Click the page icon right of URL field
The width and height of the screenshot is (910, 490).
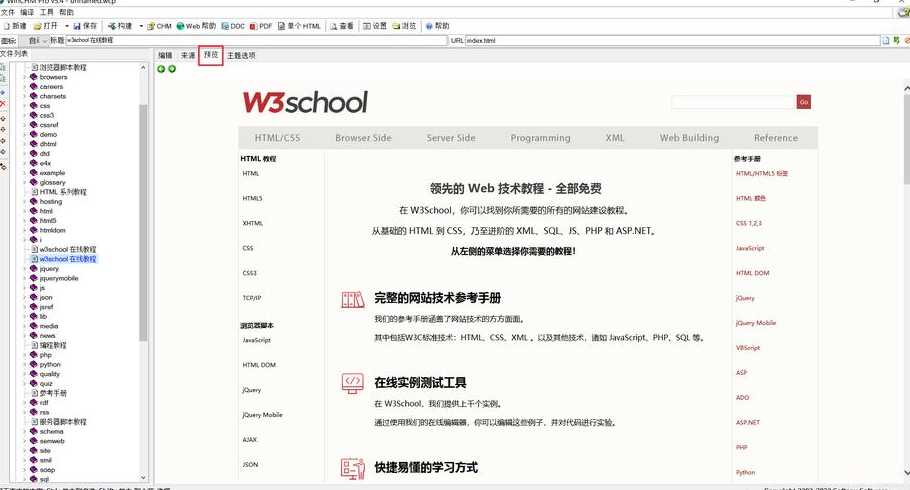[x=886, y=41]
